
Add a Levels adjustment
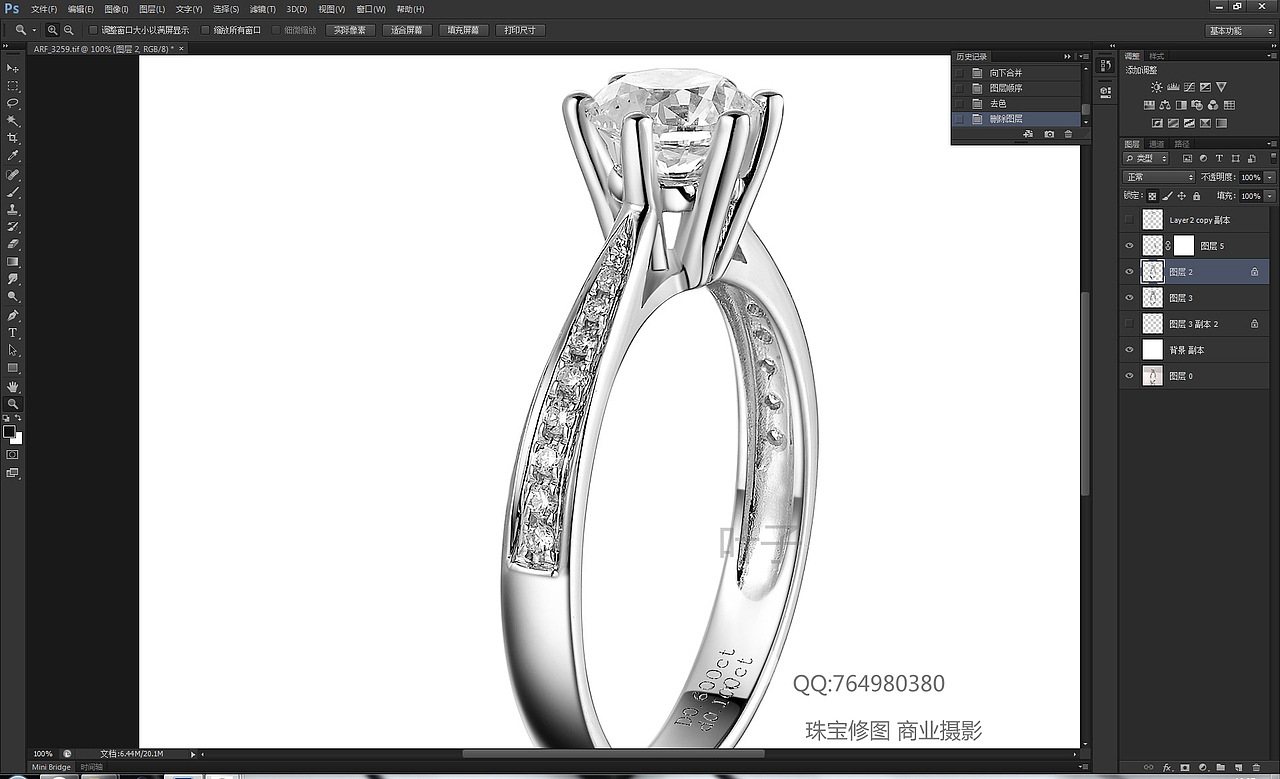click(x=1172, y=87)
